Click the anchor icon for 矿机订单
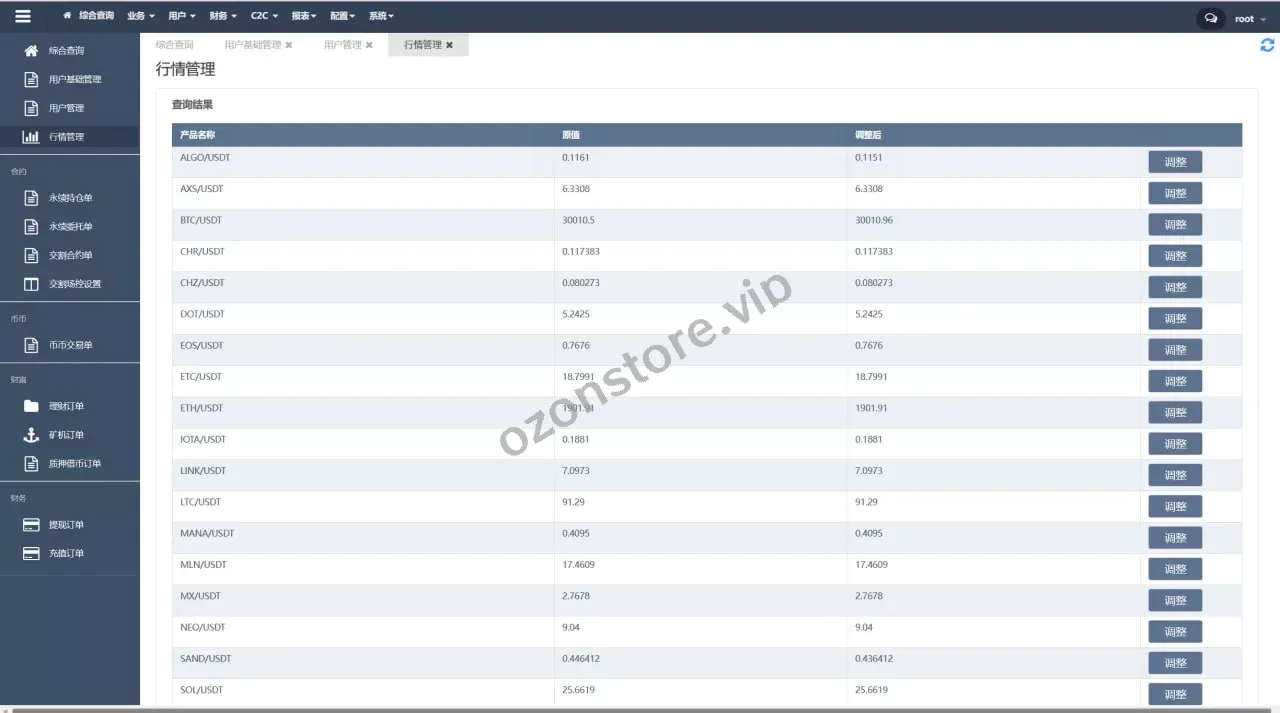Viewport: 1280px width, 713px height. click(x=31, y=435)
